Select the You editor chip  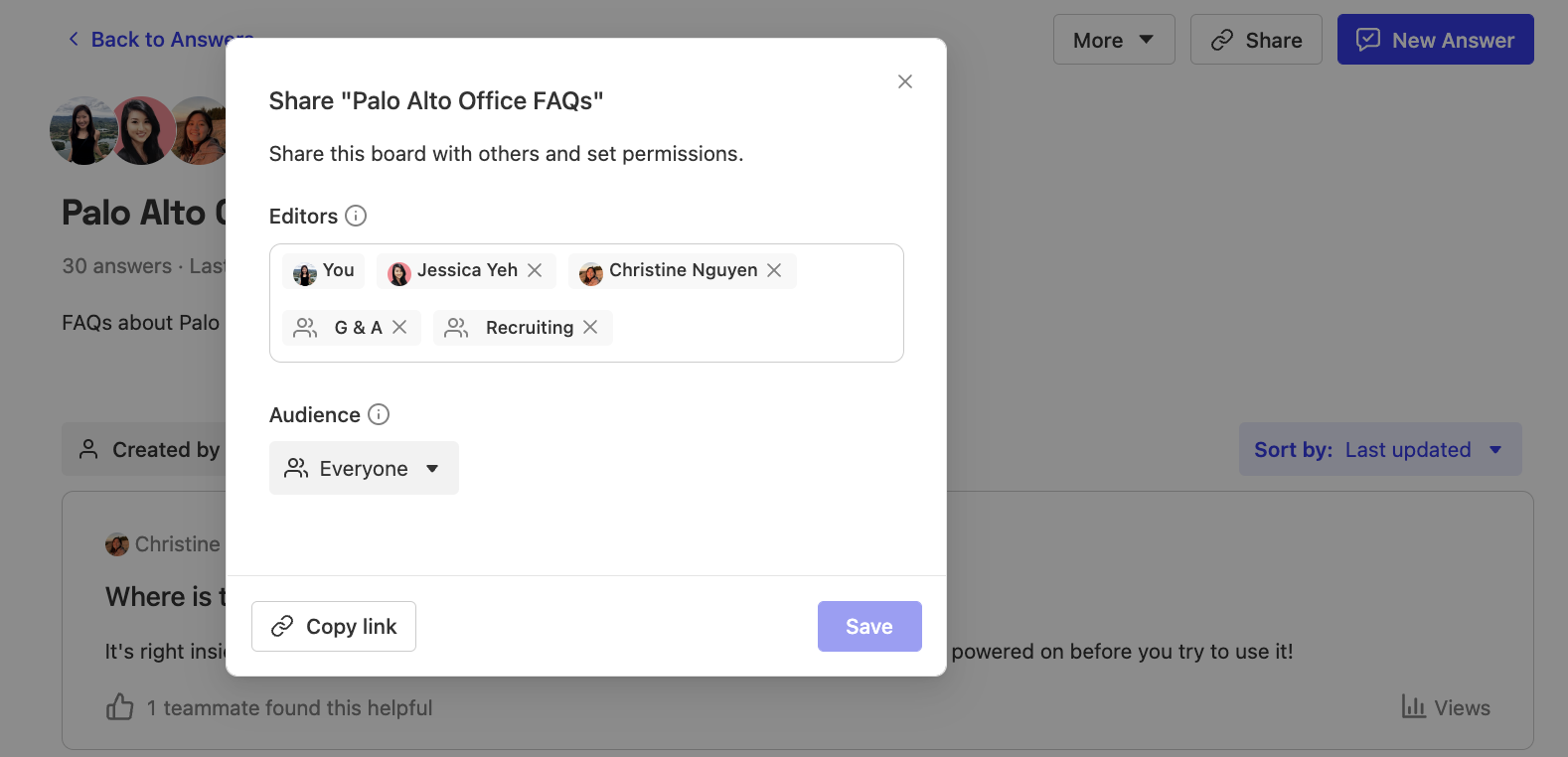coord(324,270)
